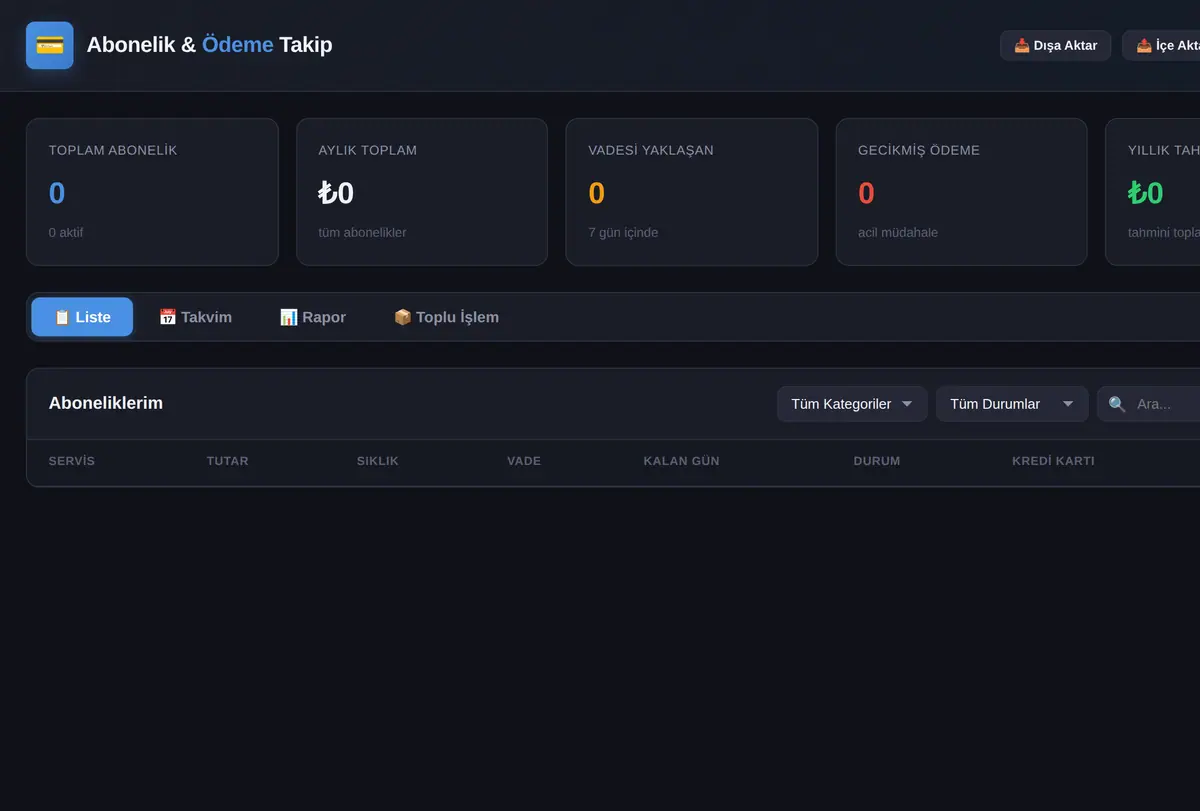Click the Abonelik & Ödeme Takip title
The image size is (1200, 811).
[x=210, y=45]
